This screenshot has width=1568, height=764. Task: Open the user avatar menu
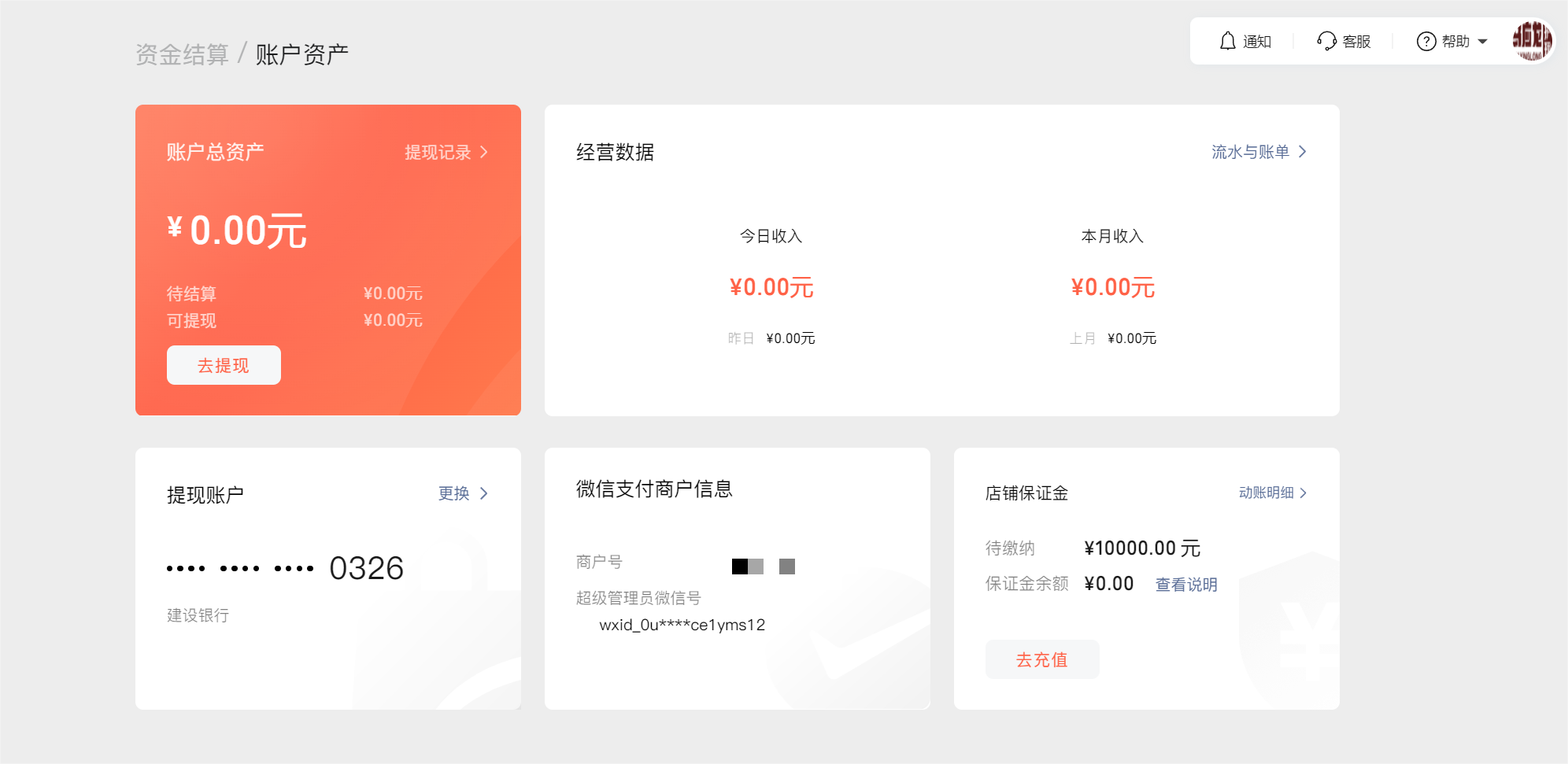point(1532,41)
